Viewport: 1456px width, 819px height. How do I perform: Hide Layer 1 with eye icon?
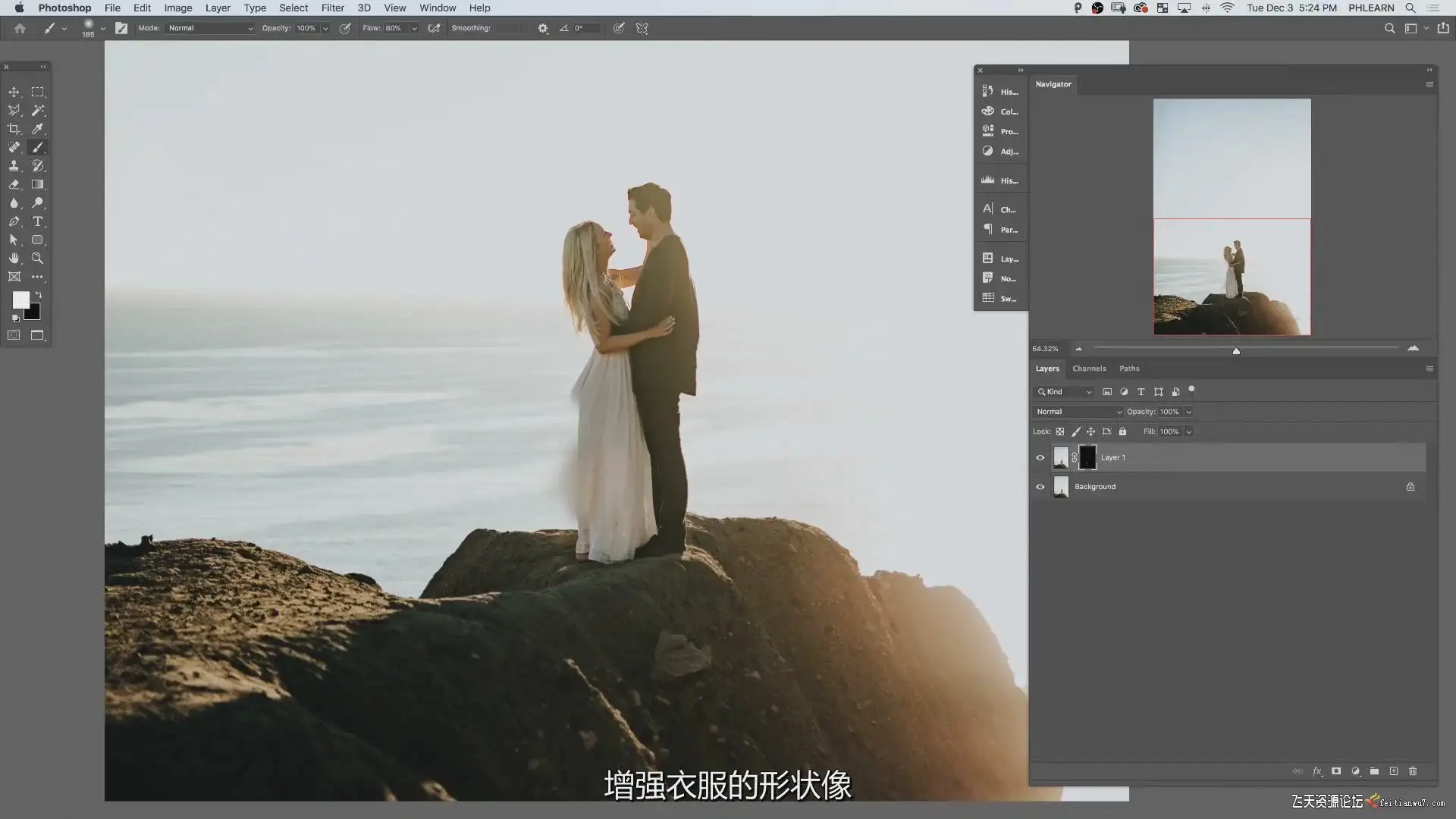(x=1040, y=457)
